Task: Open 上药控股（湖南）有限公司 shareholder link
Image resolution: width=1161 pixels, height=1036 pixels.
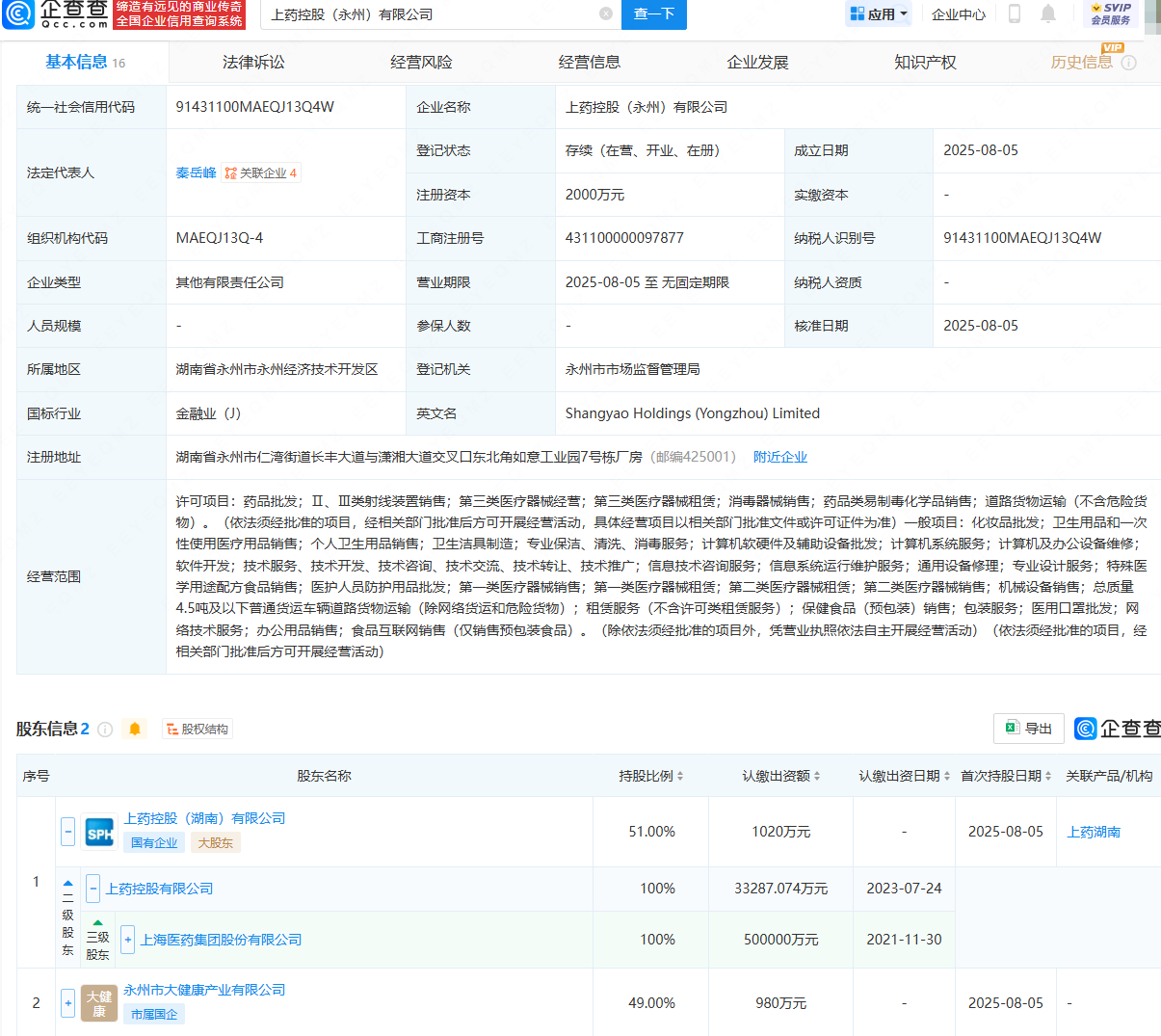Action: [x=204, y=818]
